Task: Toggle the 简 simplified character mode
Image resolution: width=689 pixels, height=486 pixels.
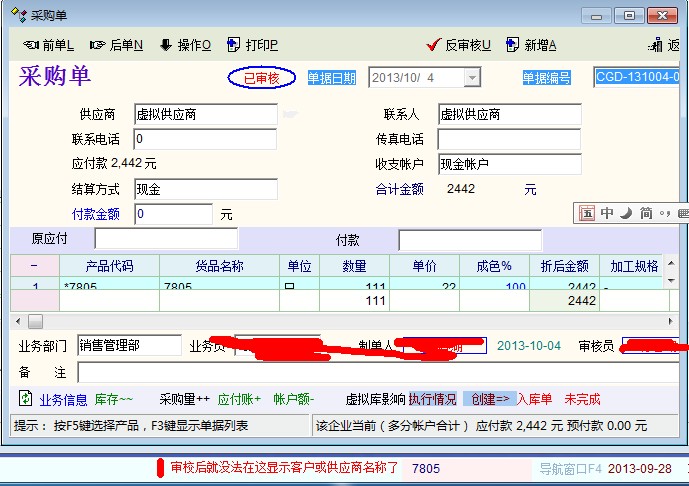Action: coord(646,213)
